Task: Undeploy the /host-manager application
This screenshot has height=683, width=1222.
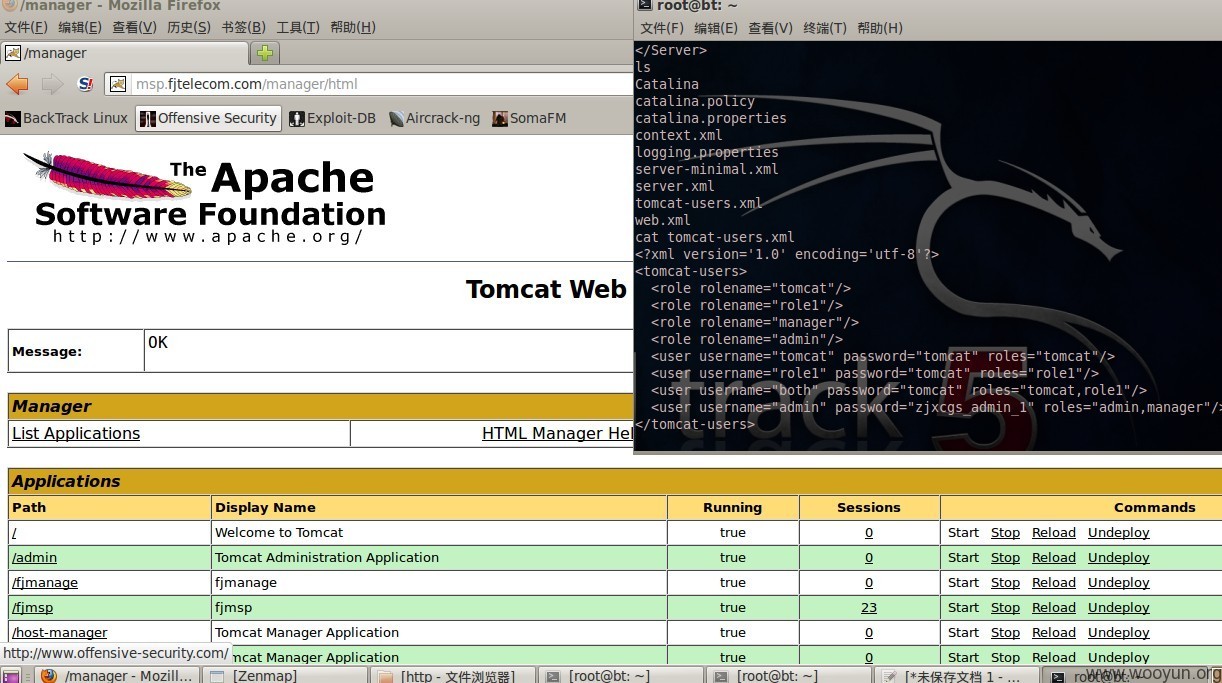Action: (x=1119, y=633)
